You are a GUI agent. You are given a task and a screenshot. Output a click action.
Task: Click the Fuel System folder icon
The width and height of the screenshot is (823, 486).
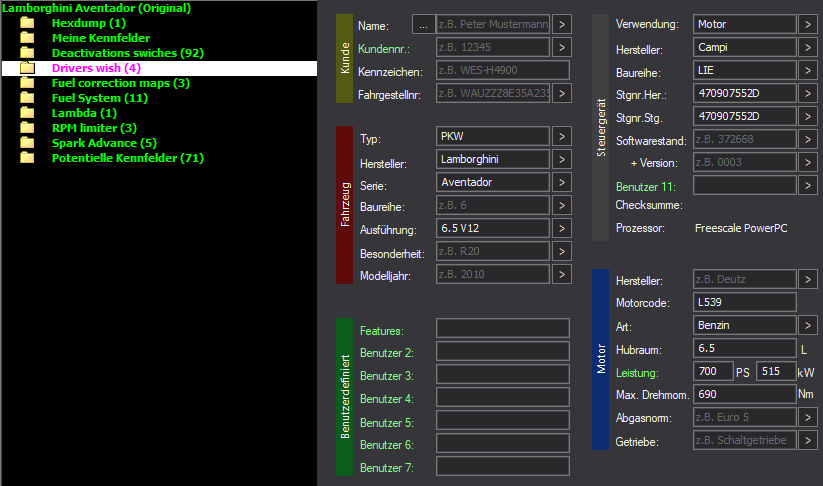[27, 98]
